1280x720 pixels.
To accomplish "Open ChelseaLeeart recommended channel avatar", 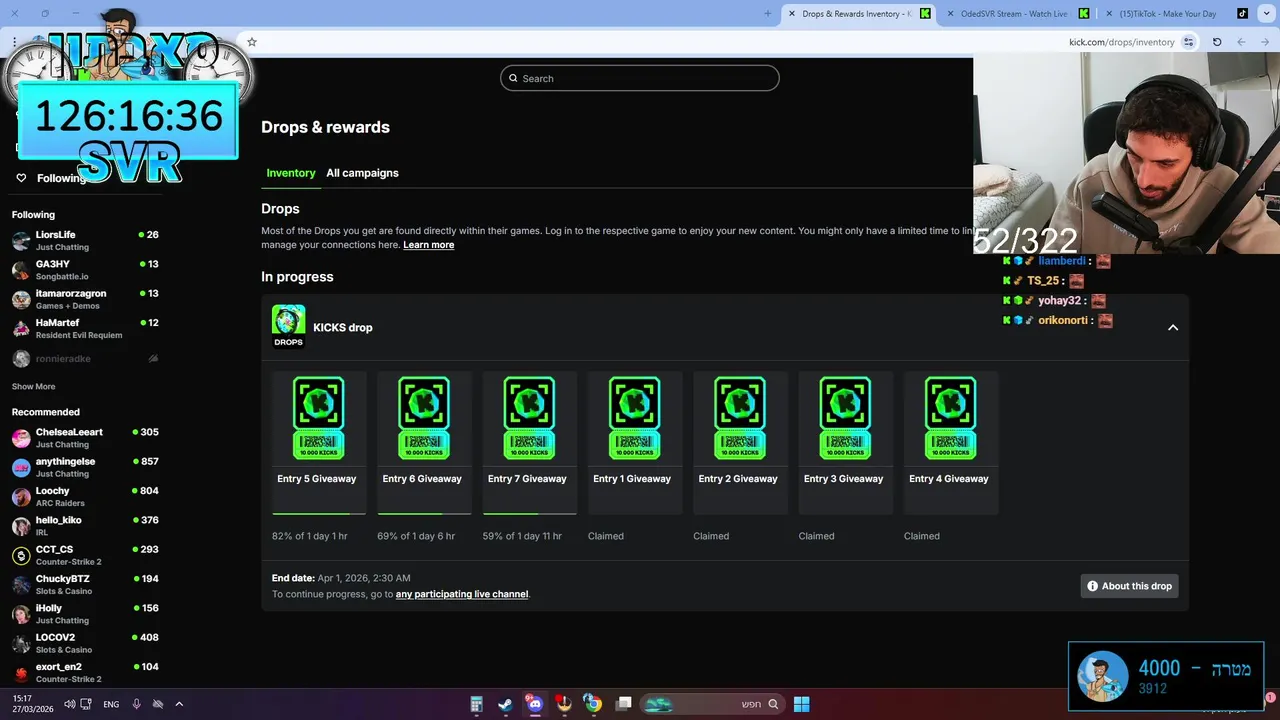I will (21, 438).
